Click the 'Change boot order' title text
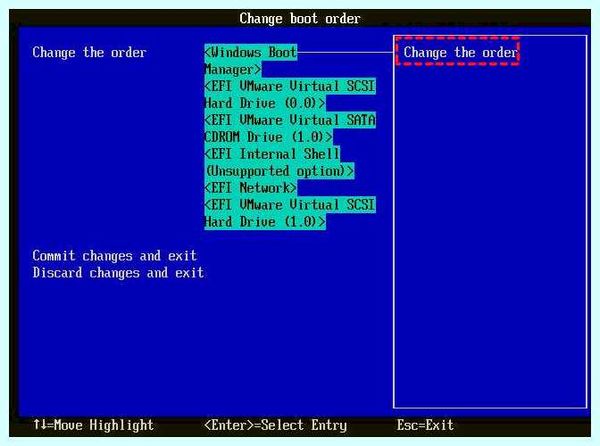Viewport: 600px width, 446px height. point(300,19)
